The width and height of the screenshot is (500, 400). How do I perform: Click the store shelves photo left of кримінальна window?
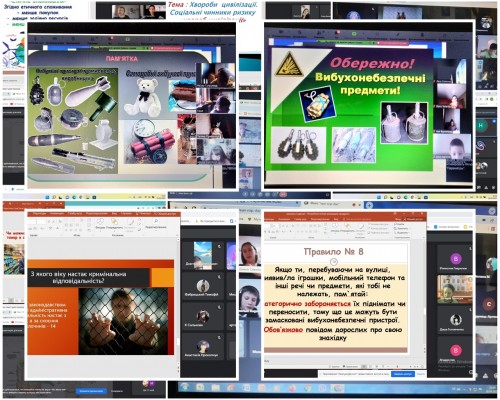coord(14,259)
